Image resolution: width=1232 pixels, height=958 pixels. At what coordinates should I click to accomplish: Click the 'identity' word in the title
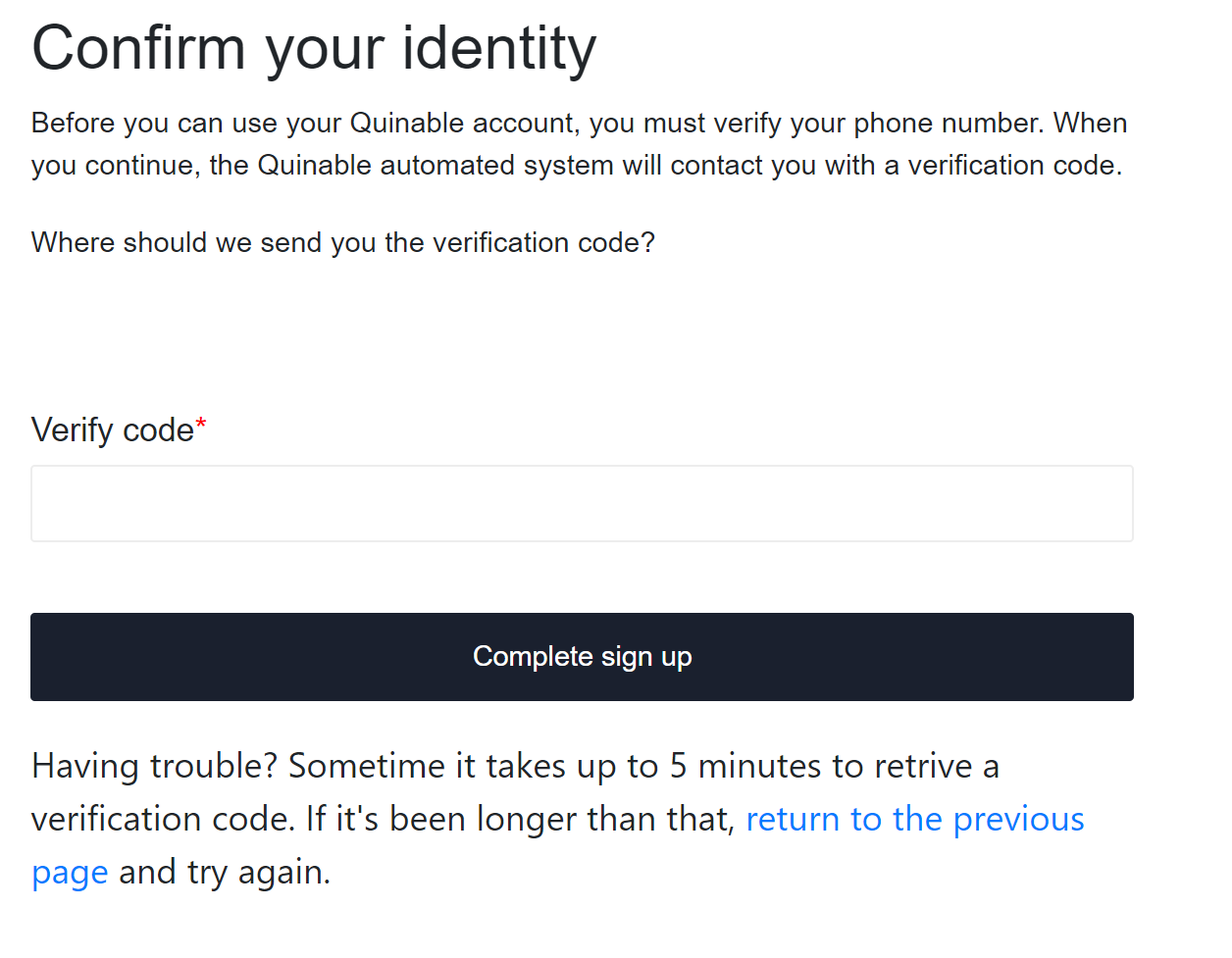point(499,48)
